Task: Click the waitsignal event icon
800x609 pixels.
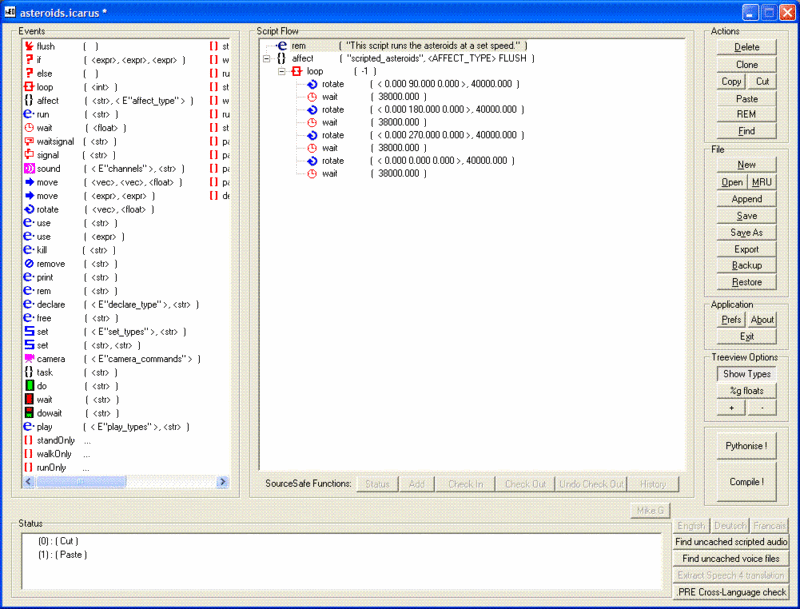Action: [x=29, y=142]
